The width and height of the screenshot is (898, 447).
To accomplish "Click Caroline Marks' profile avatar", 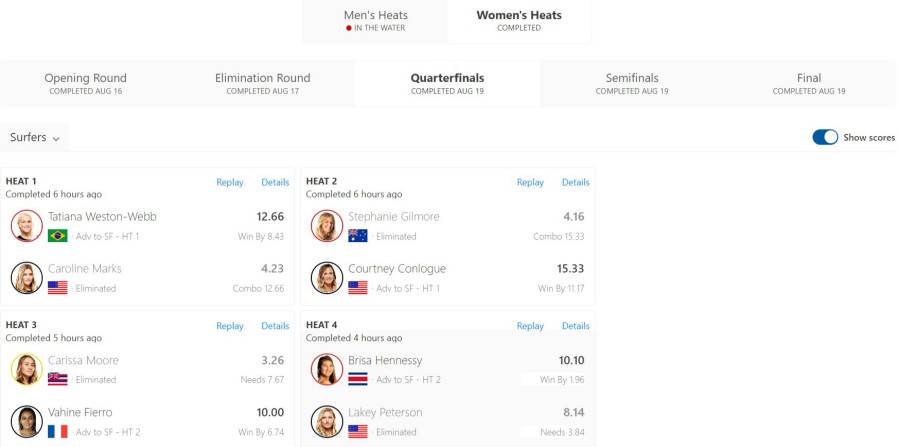I will point(27,278).
